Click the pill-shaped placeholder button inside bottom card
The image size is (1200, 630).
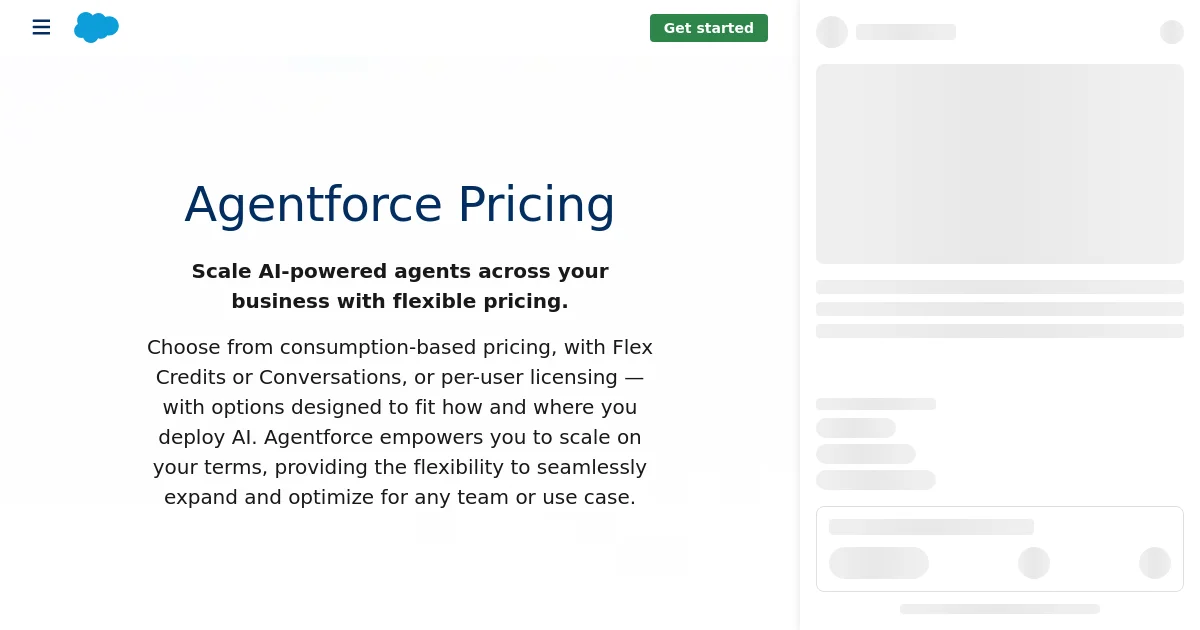(879, 563)
